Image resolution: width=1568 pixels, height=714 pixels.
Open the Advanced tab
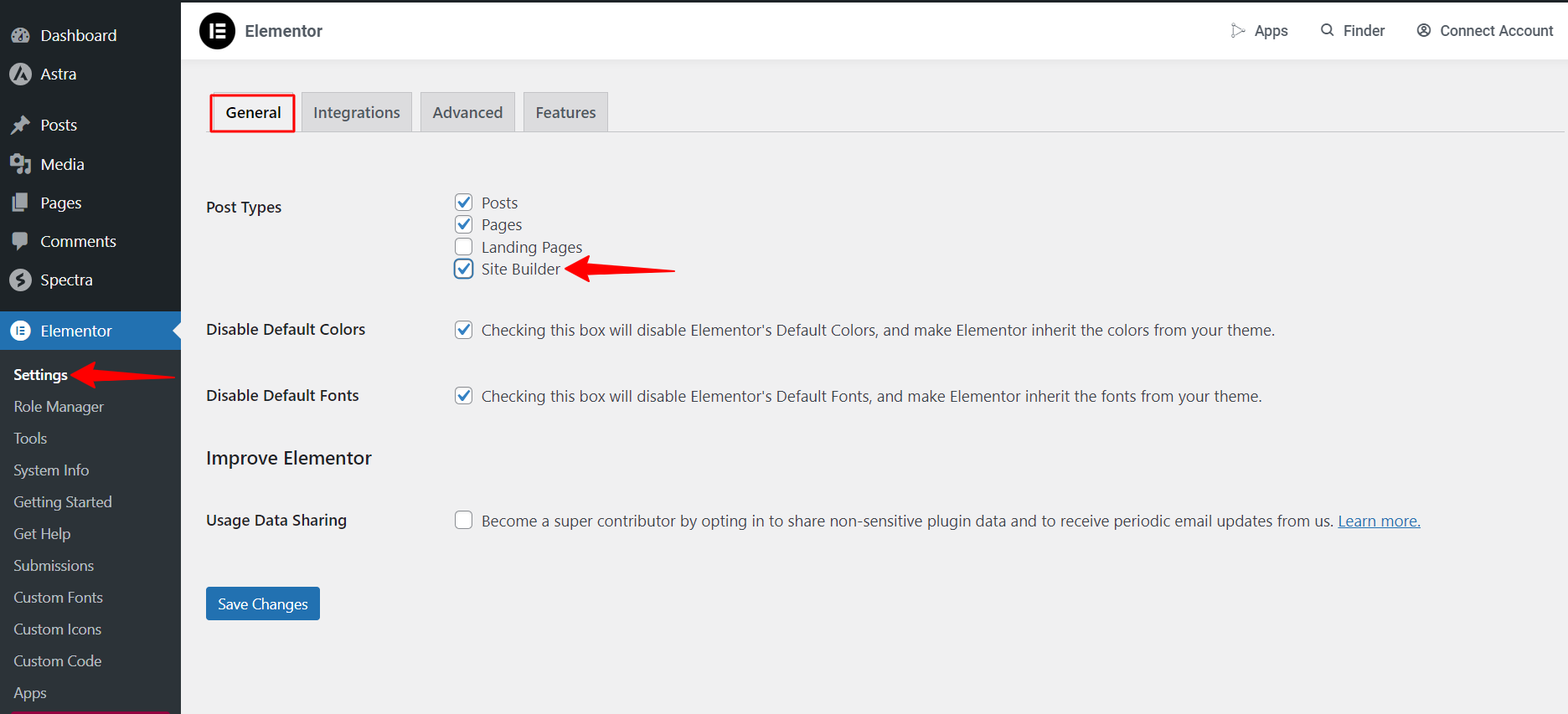pos(467,112)
